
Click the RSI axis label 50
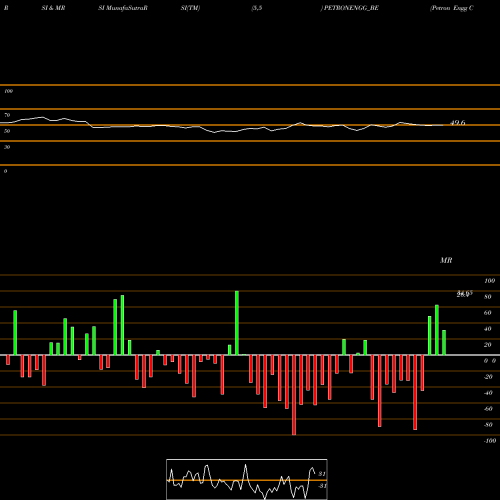click(7, 131)
